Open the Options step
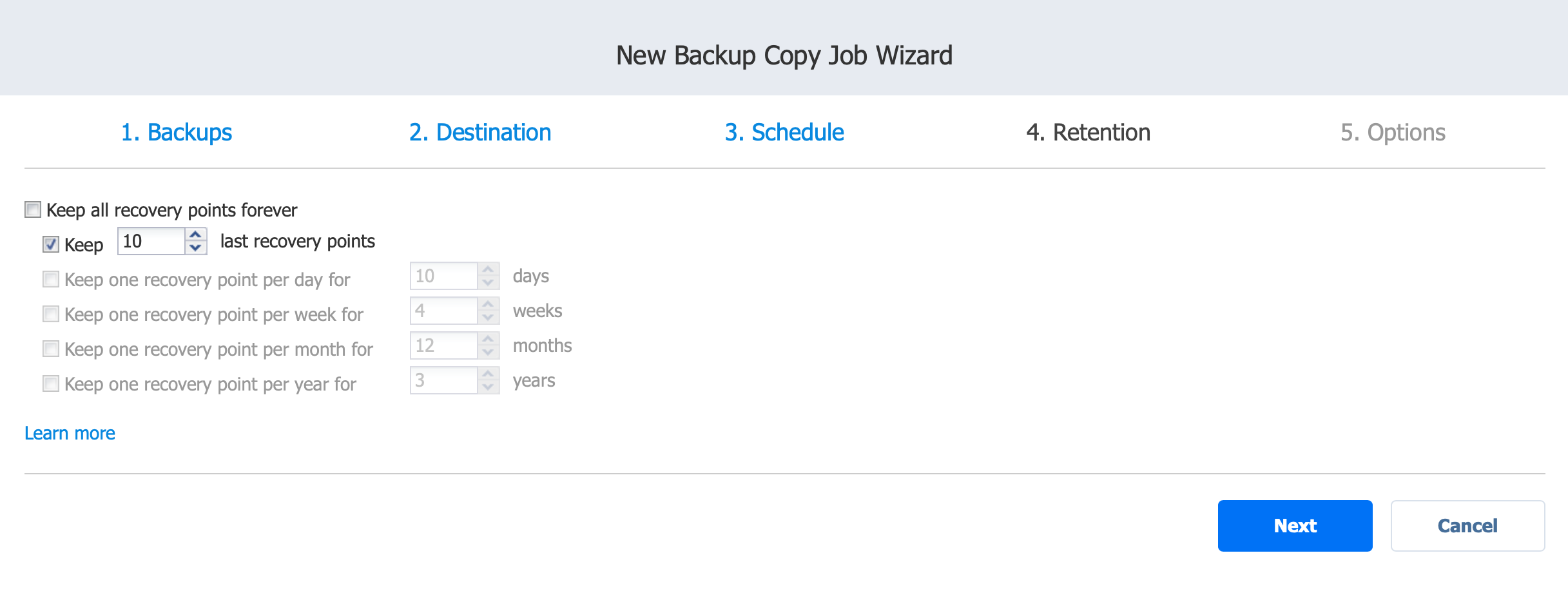 (x=1393, y=132)
